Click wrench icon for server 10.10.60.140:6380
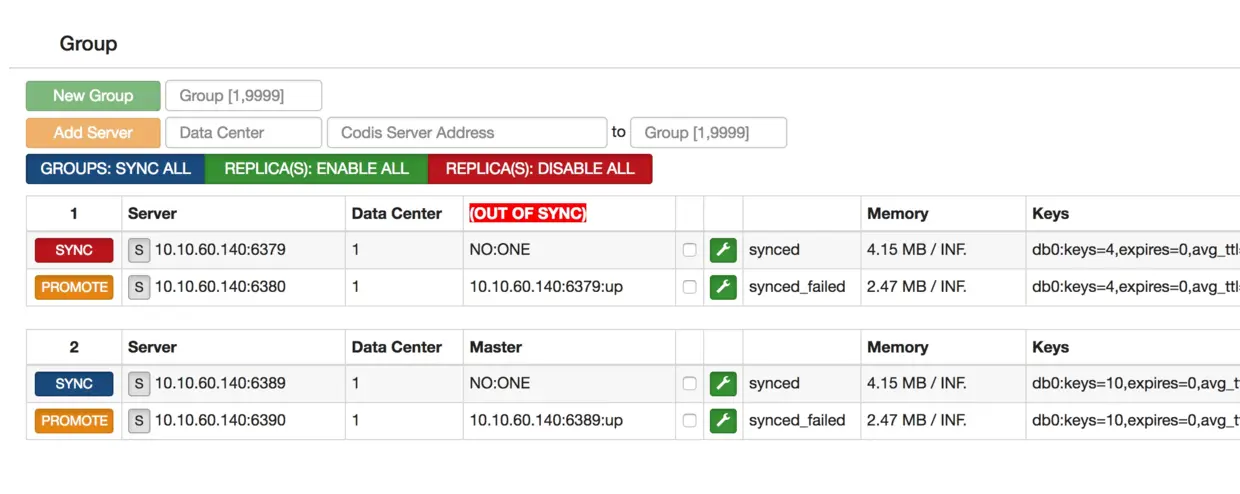Image resolution: width=1240 pixels, height=494 pixels. pos(723,287)
